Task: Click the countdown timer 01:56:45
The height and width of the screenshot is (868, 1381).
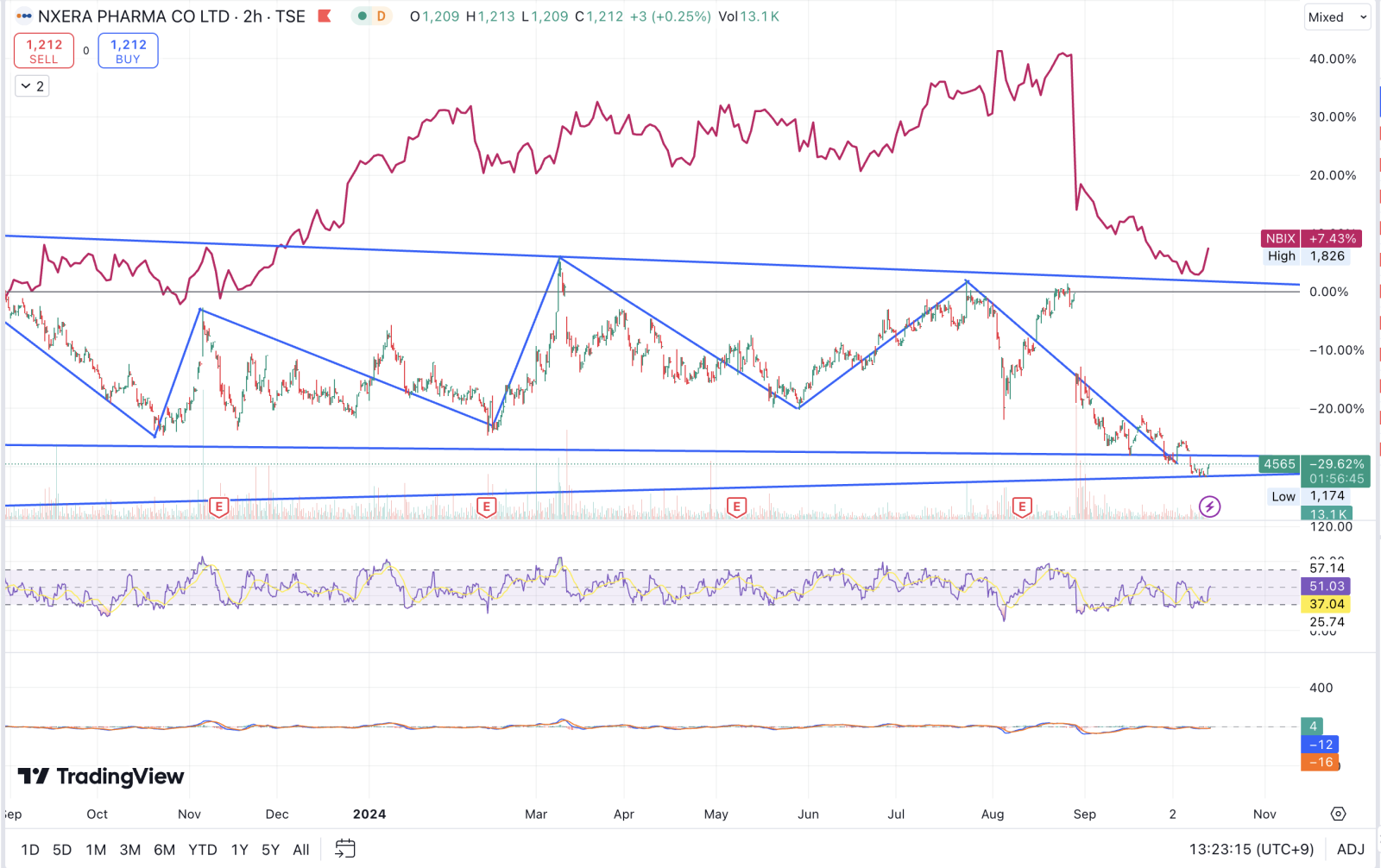Action: (1336, 479)
